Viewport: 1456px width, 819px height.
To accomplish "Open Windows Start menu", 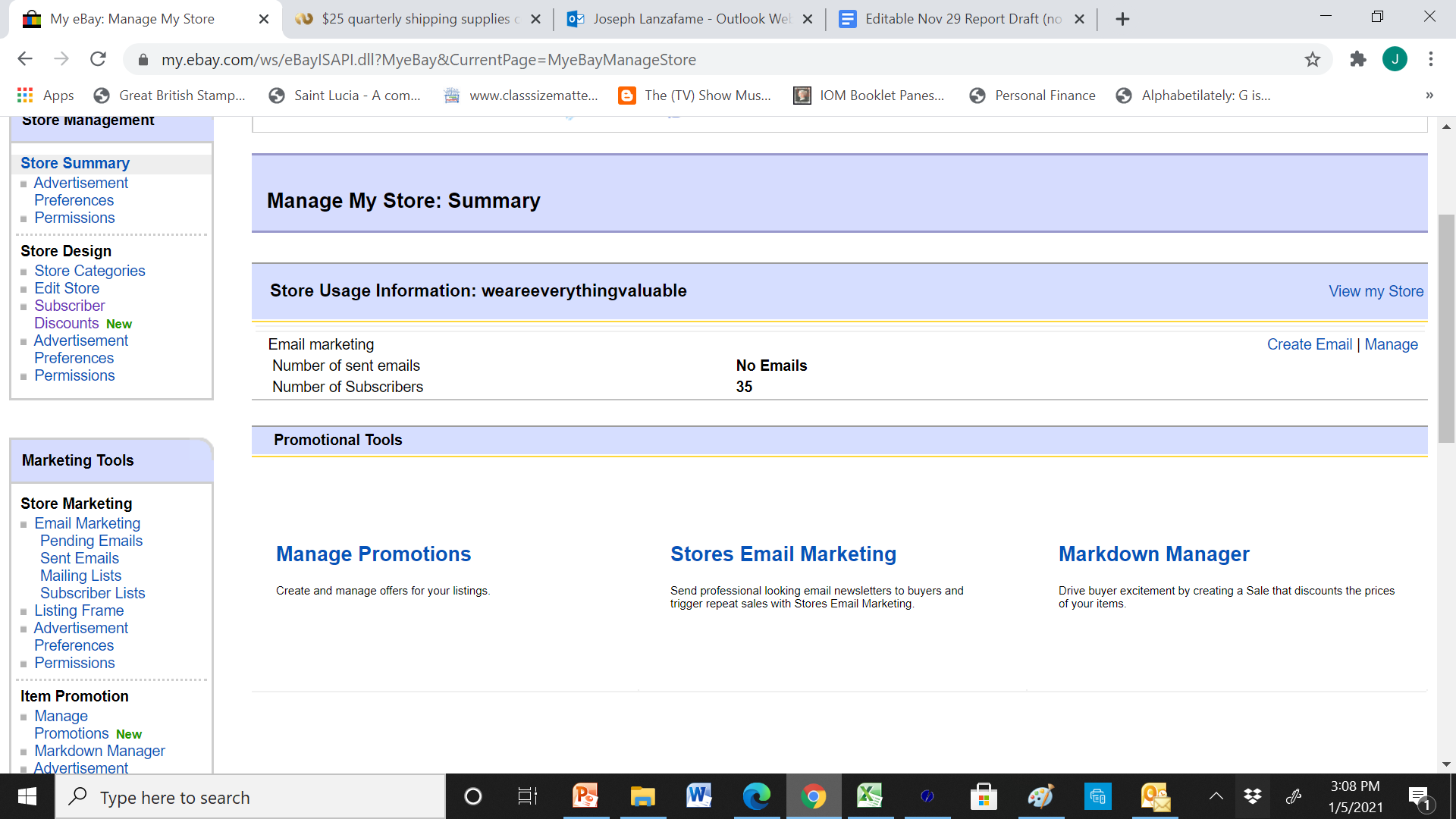I will pyautogui.click(x=27, y=796).
